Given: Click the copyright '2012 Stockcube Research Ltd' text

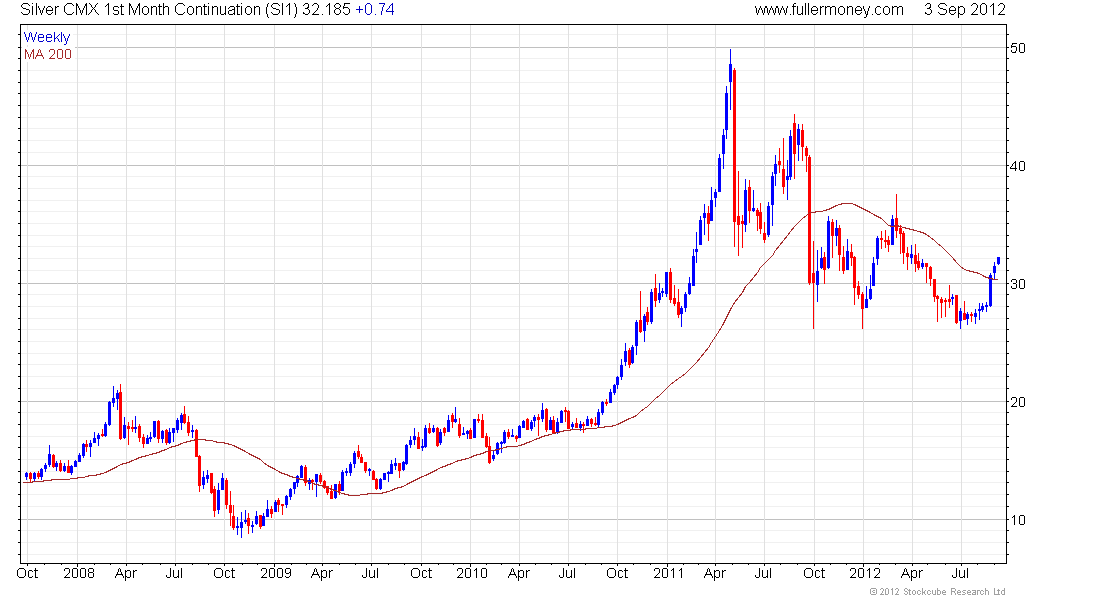Looking at the screenshot, I should click(x=937, y=592).
